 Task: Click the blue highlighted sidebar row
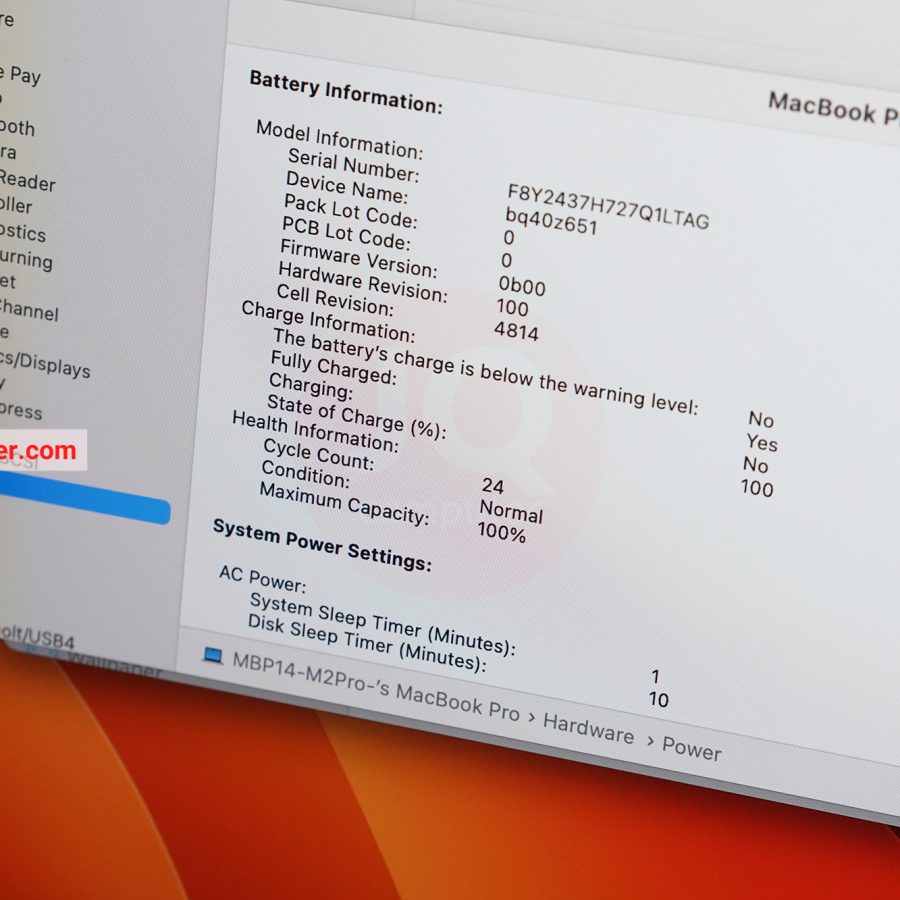[x=85, y=498]
